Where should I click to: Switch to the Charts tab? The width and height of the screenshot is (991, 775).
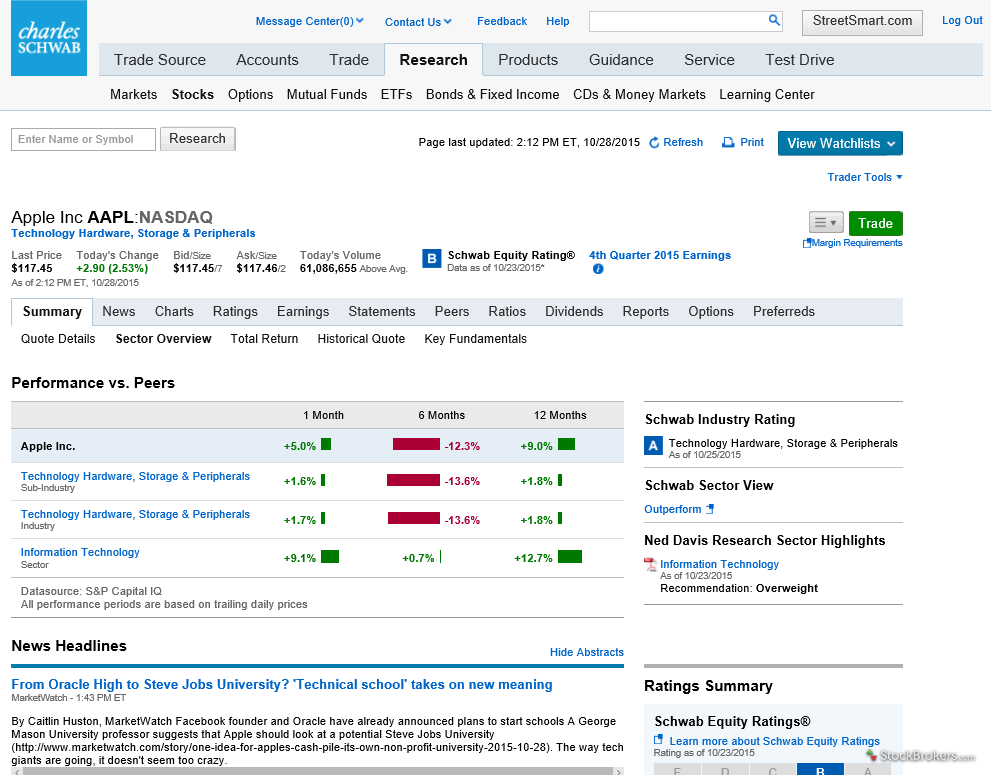click(x=174, y=312)
